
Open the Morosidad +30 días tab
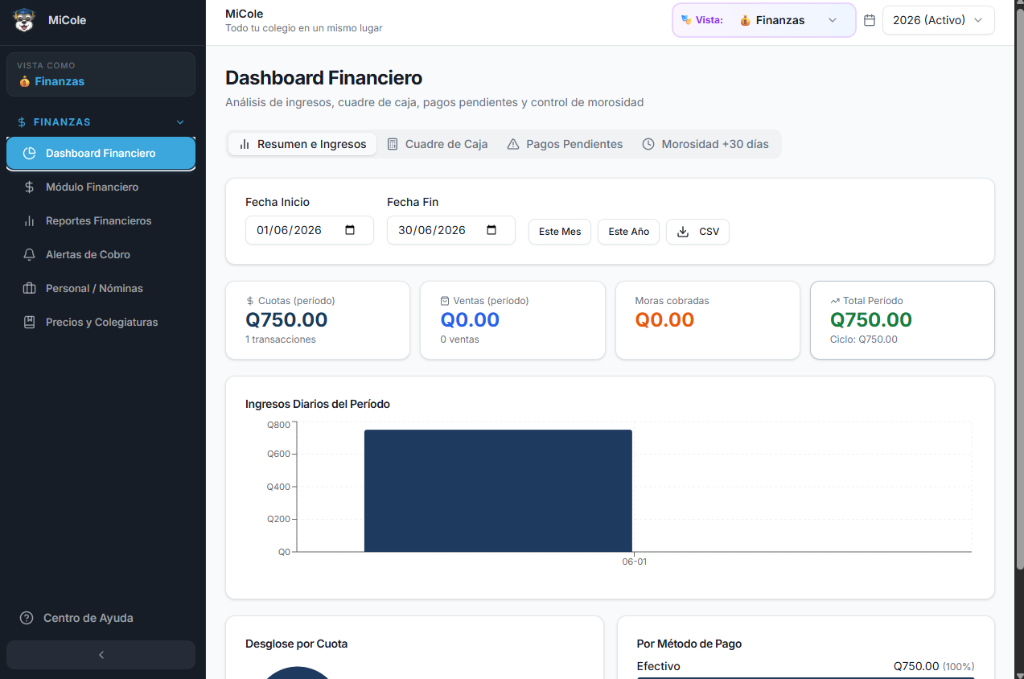pyautogui.click(x=705, y=144)
